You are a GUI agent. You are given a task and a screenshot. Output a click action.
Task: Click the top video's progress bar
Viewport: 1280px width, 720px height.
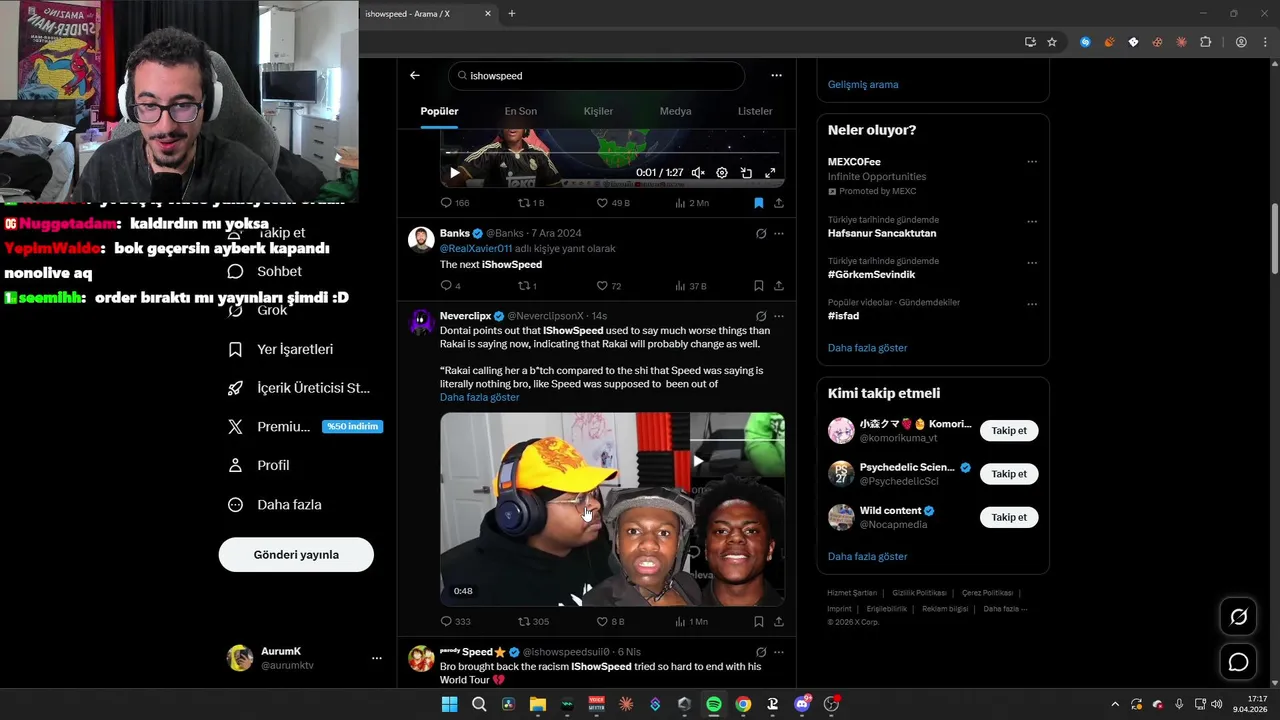pos(612,154)
